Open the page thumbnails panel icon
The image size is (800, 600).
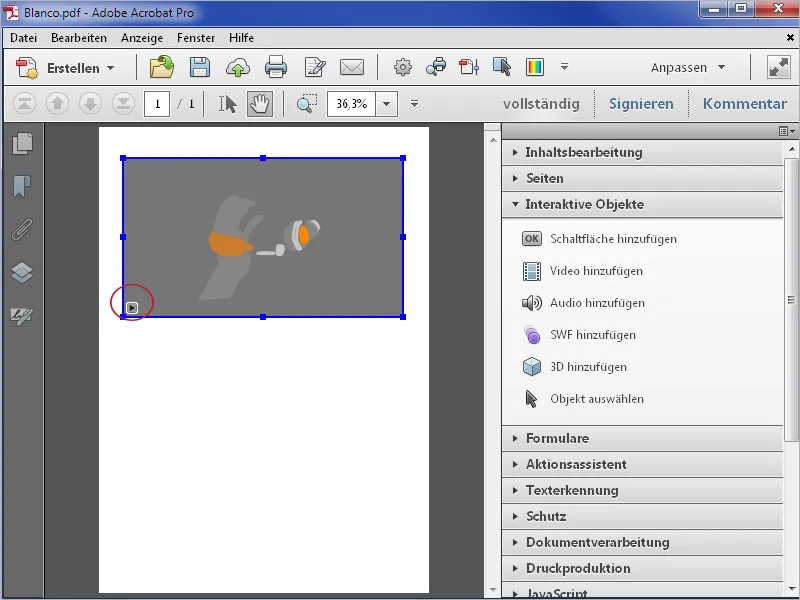(x=22, y=143)
